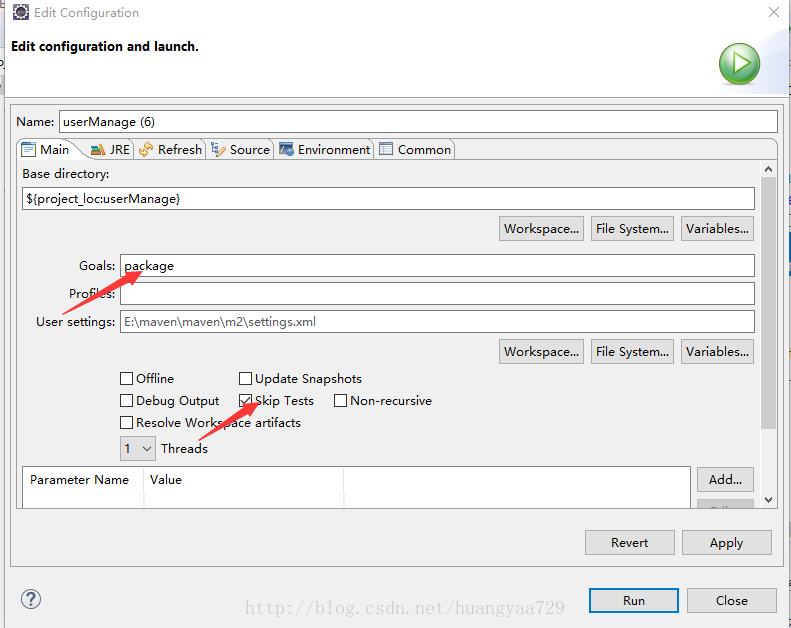Close the Edit Configuration dialog with X

coord(773,12)
